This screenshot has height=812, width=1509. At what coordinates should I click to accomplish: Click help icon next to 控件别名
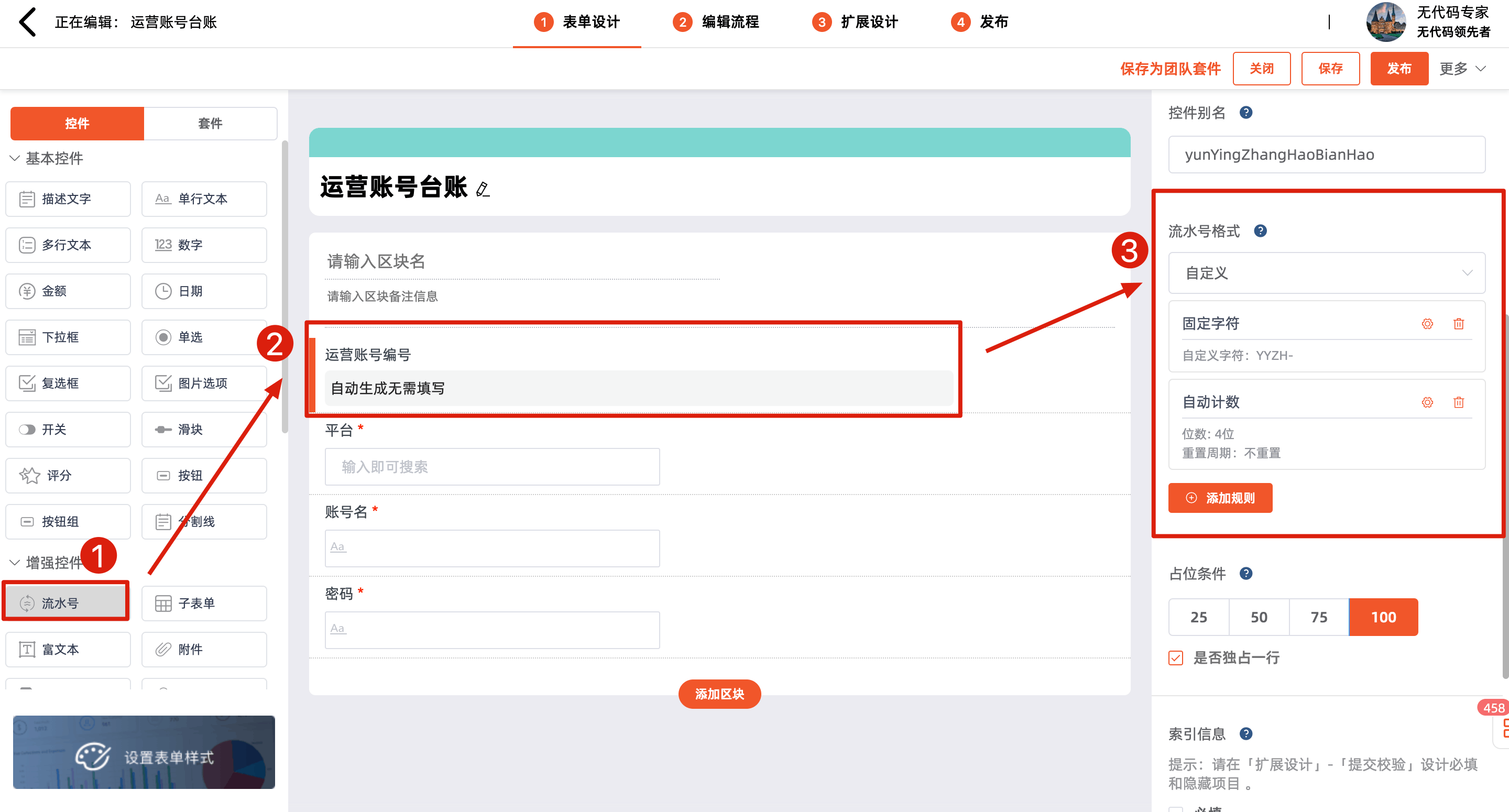pyautogui.click(x=1246, y=113)
